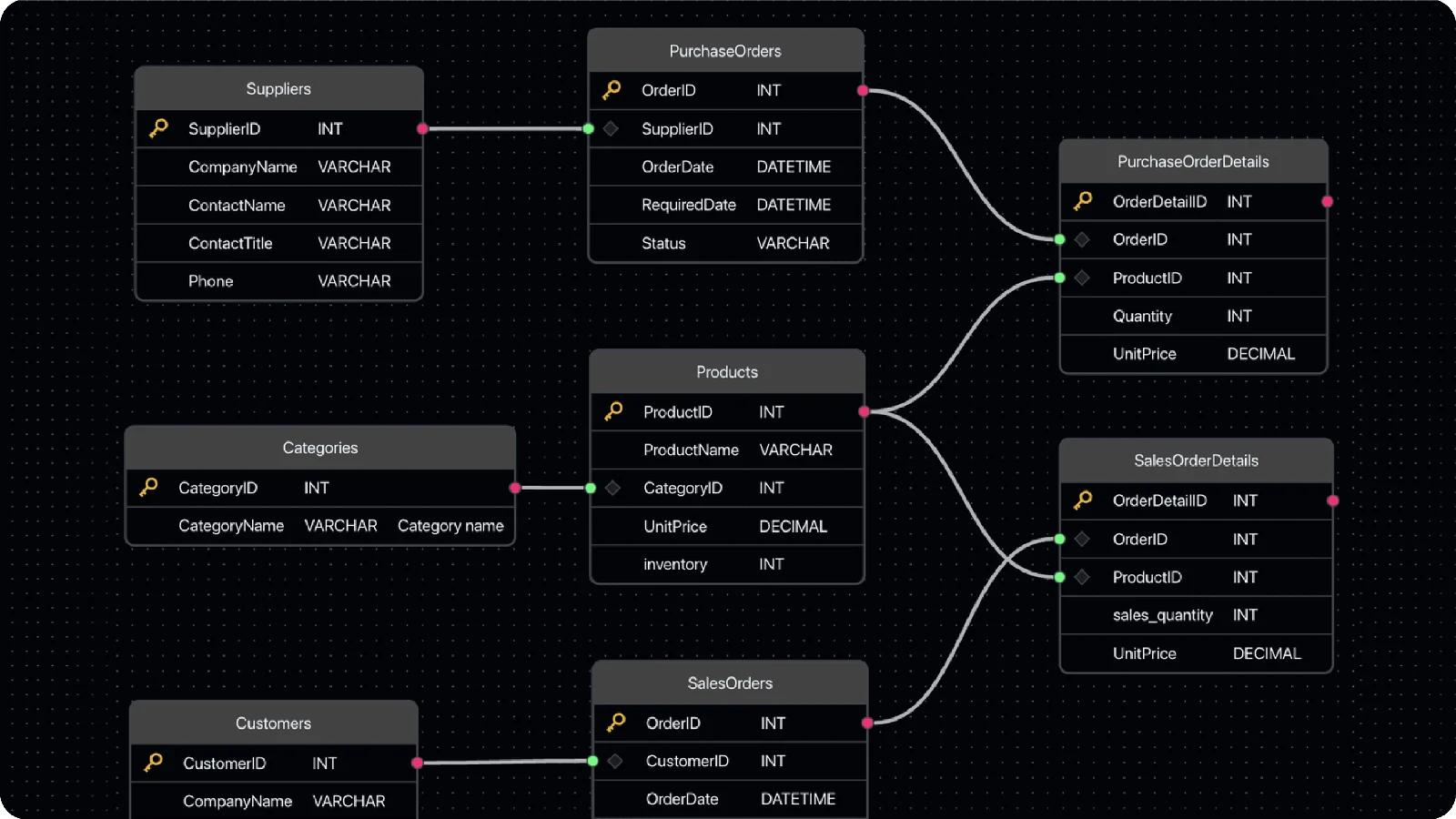Click the primary key icon in PurchaseOrders OrderID row
The width and height of the screenshot is (1456, 819).
[612, 89]
